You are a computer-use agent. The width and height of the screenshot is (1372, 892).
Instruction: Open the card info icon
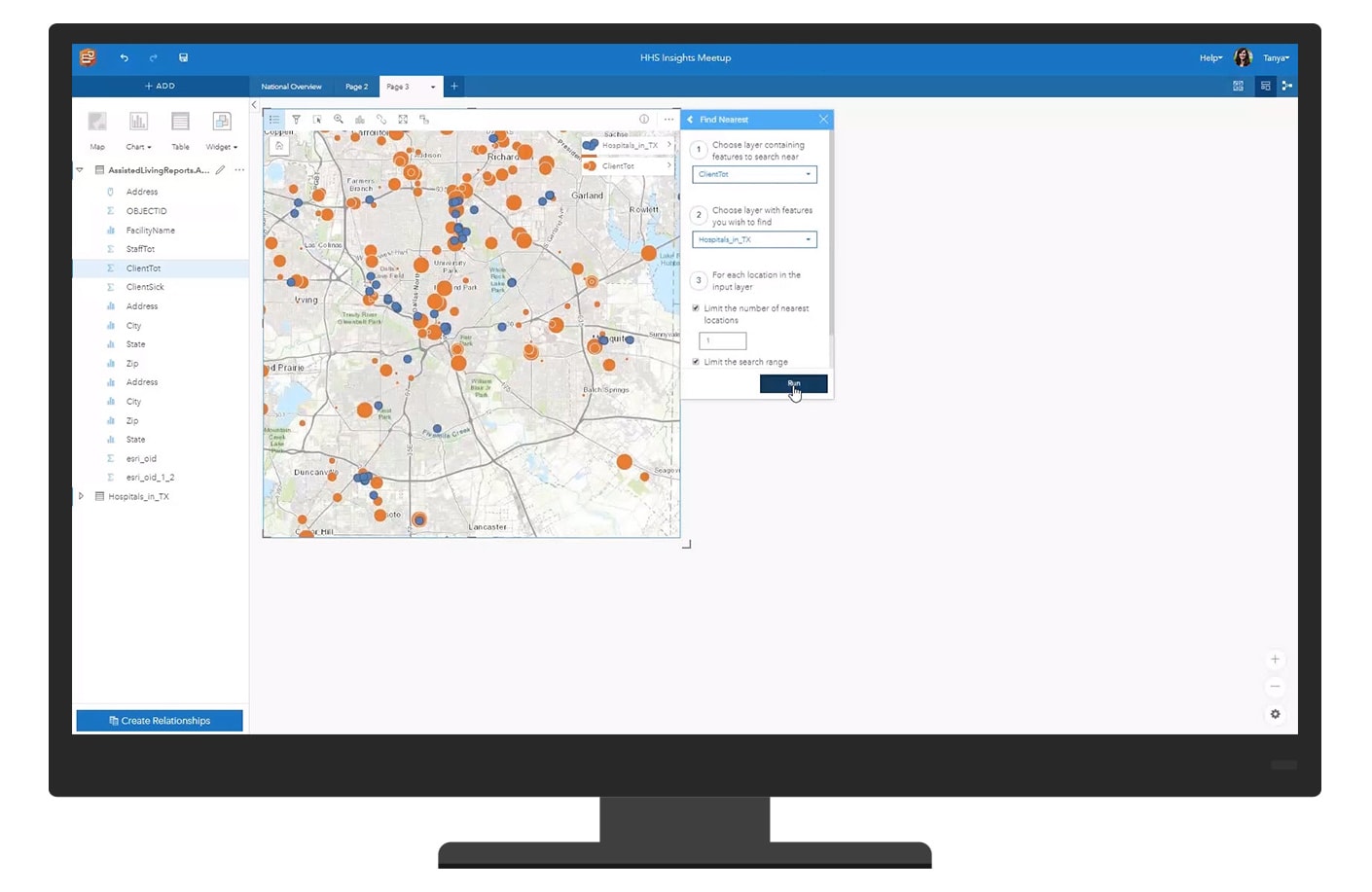(x=643, y=120)
